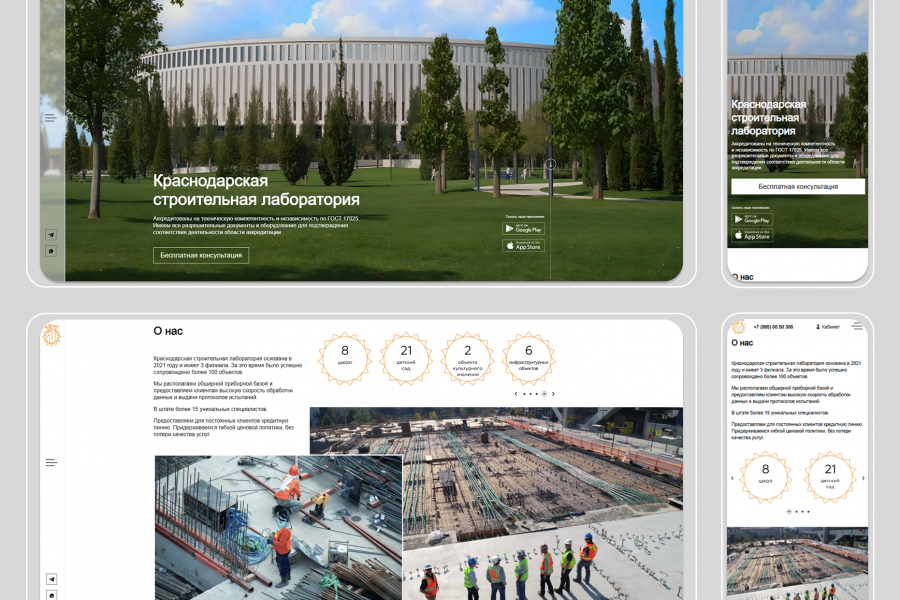The height and width of the screenshot is (600, 900).
Task: Open hamburger menu on desktop About sidebar
Action: (51, 463)
